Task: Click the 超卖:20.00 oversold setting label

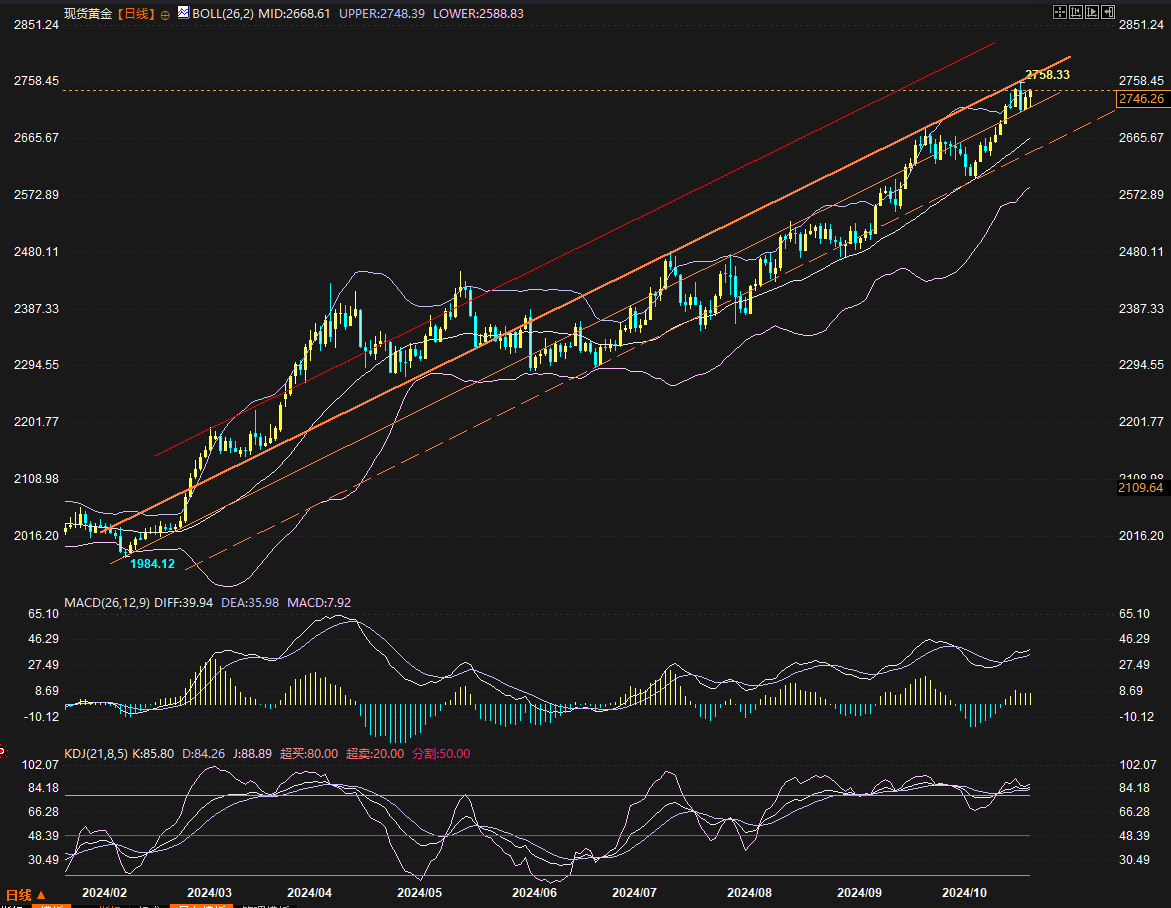Action: [x=375, y=754]
